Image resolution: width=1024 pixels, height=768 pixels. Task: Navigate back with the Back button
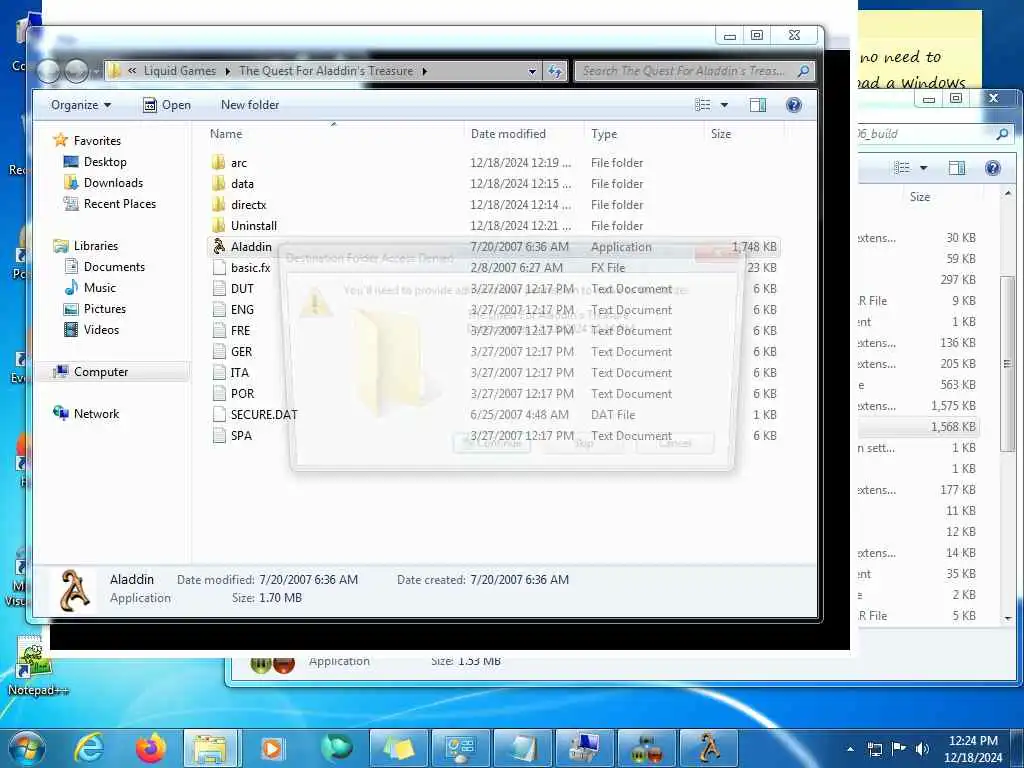click(49, 71)
